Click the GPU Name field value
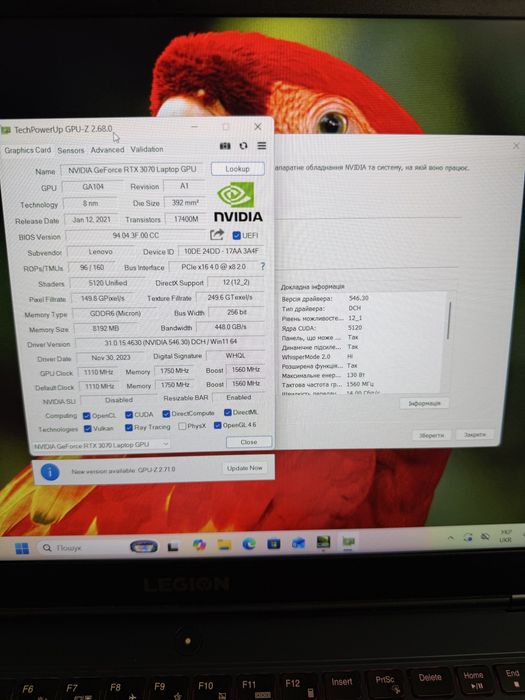The width and height of the screenshot is (525, 700). pyautogui.click(x=132, y=170)
